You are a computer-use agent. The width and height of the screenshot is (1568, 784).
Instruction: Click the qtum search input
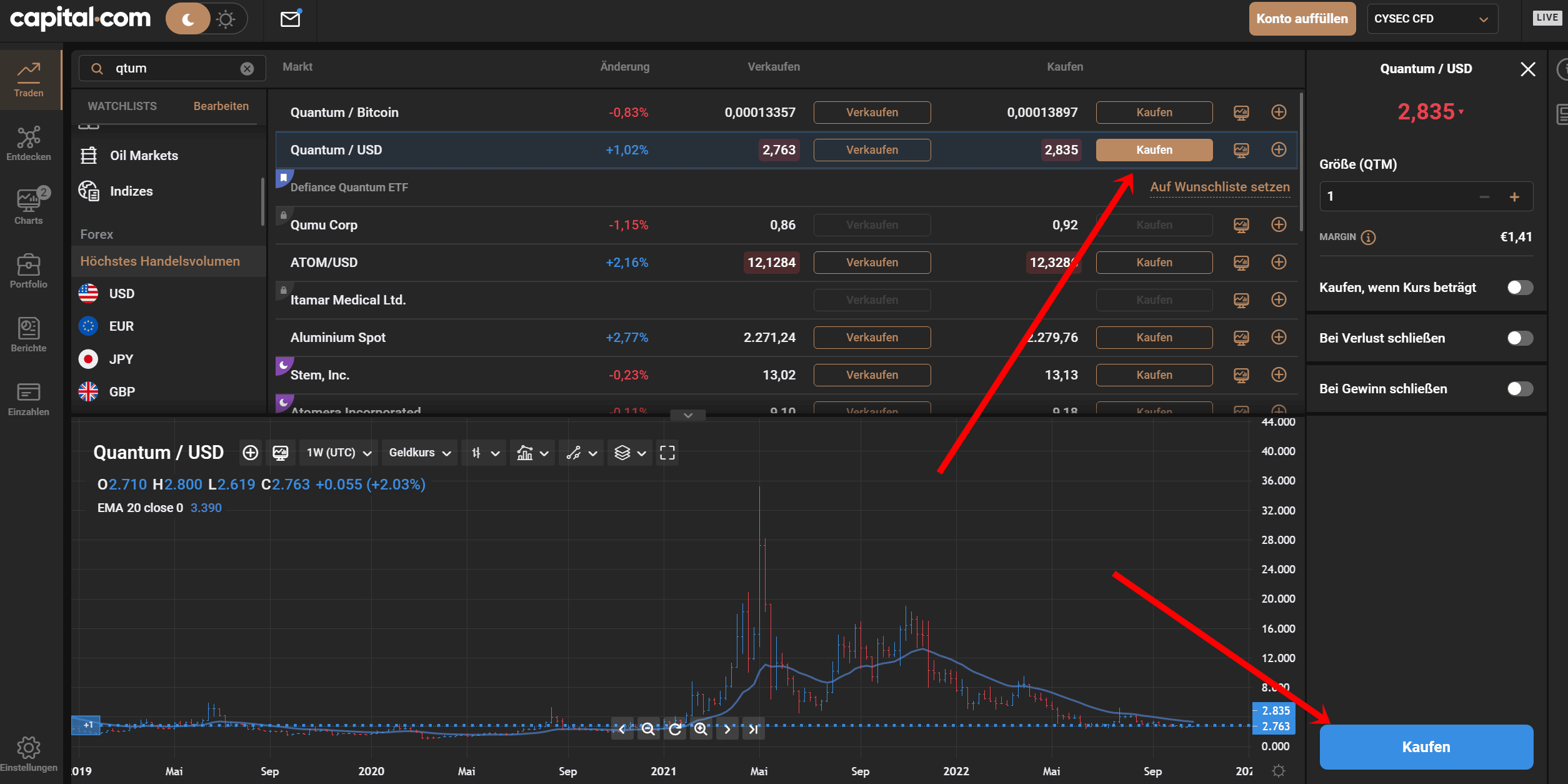[x=172, y=68]
